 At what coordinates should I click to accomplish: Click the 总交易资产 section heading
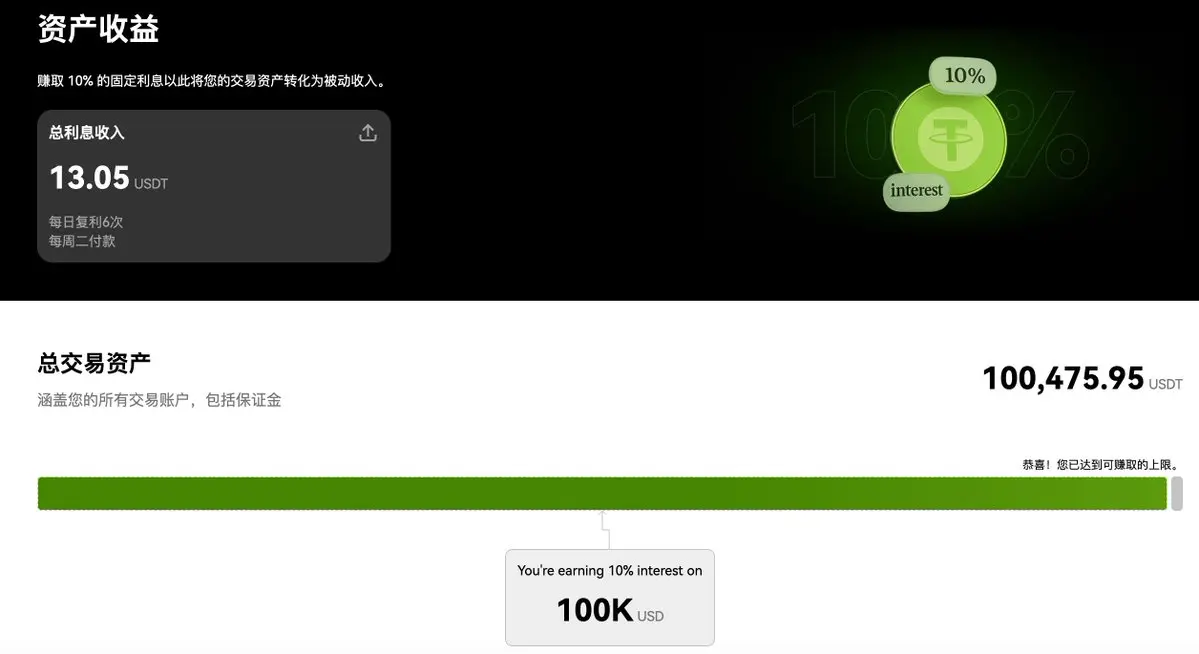point(94,363)
